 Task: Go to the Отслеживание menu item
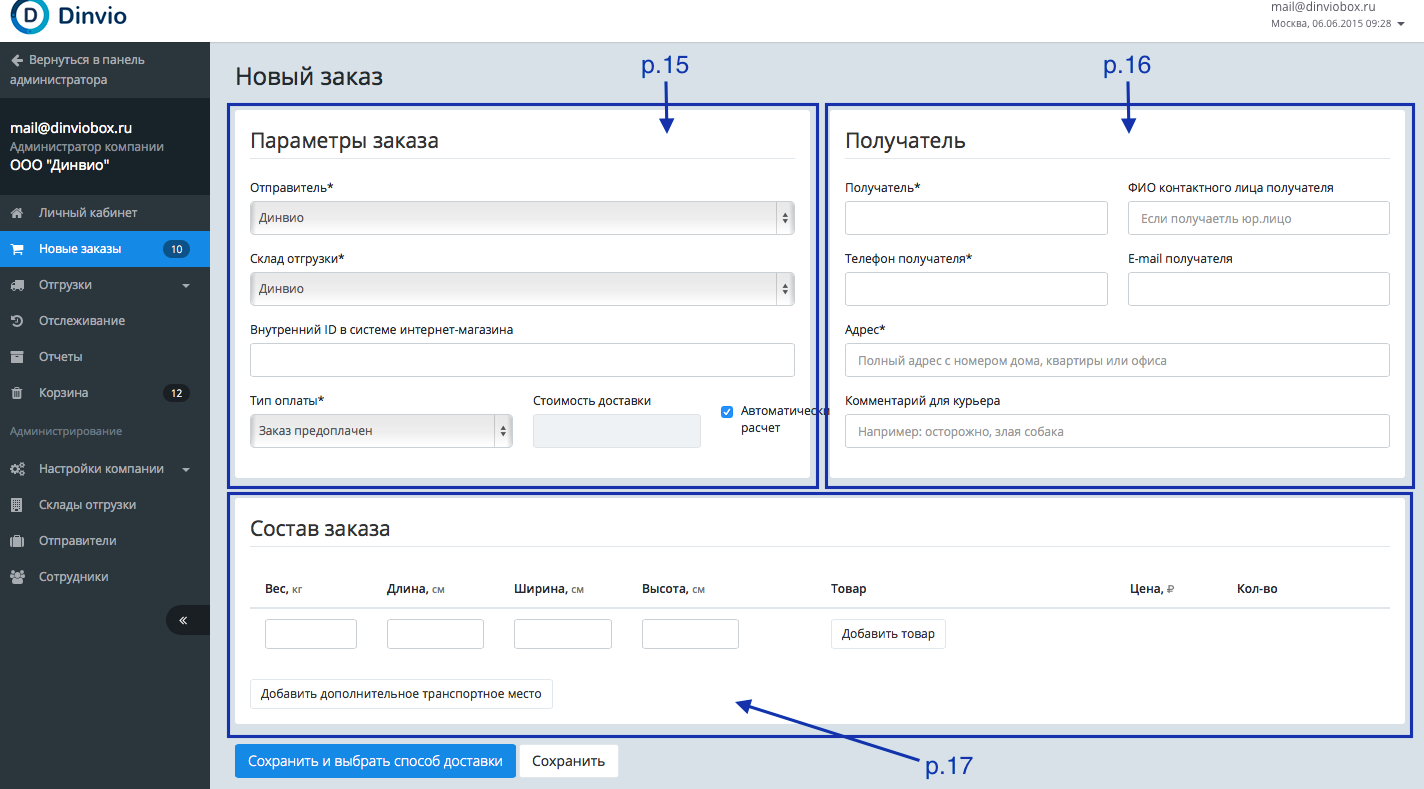coord(105,321)
